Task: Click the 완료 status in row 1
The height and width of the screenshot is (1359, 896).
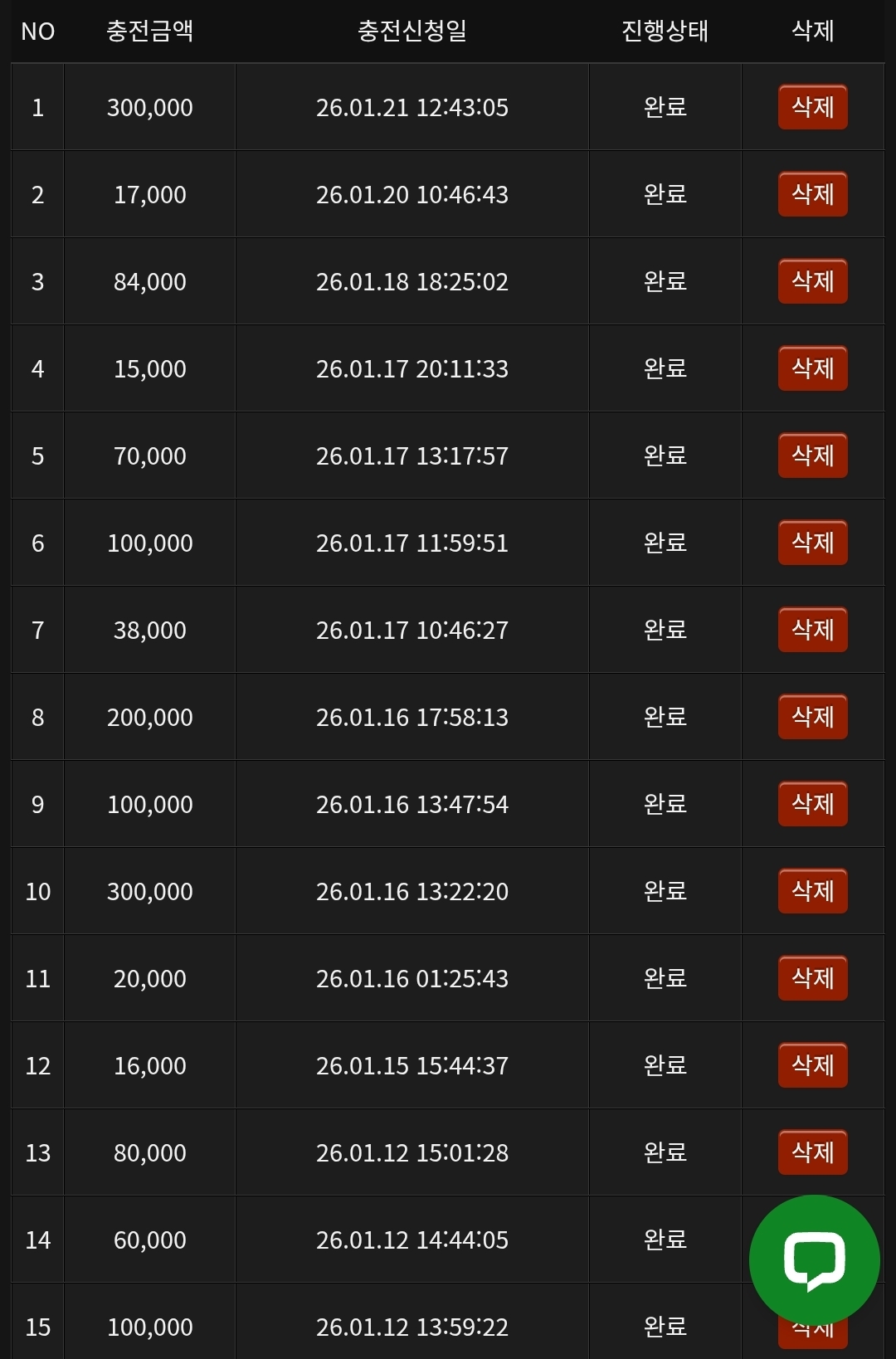Action: coord(665,107)
